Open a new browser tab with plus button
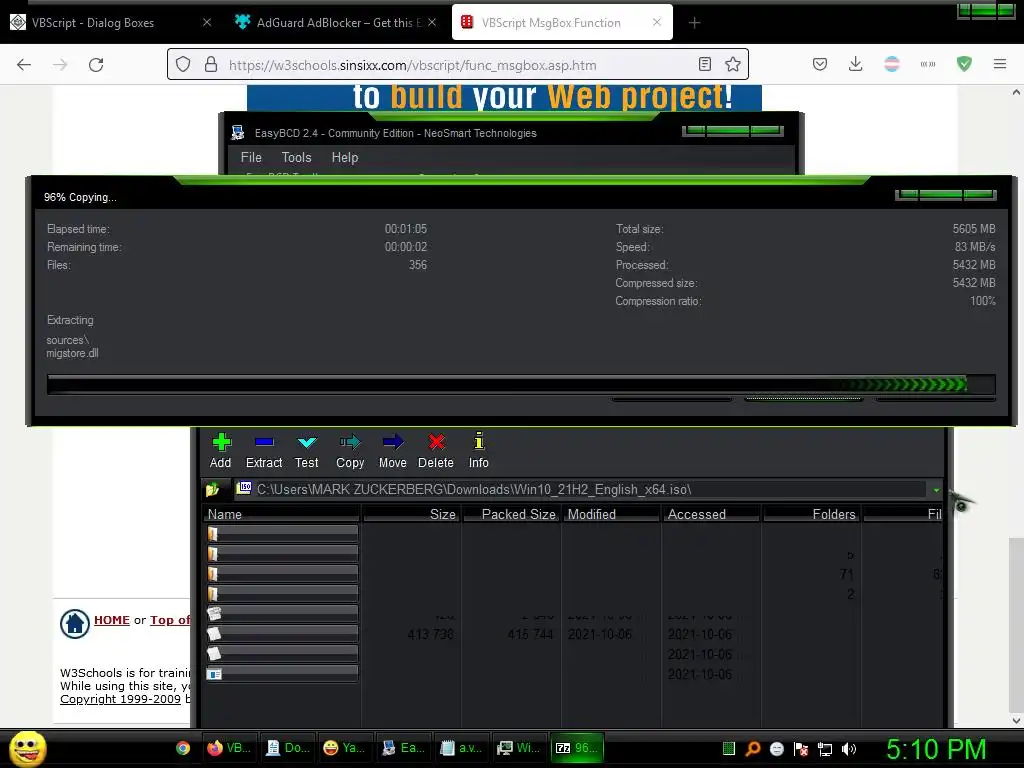Viewport: 1024px width, 768px height. point(694,23)
